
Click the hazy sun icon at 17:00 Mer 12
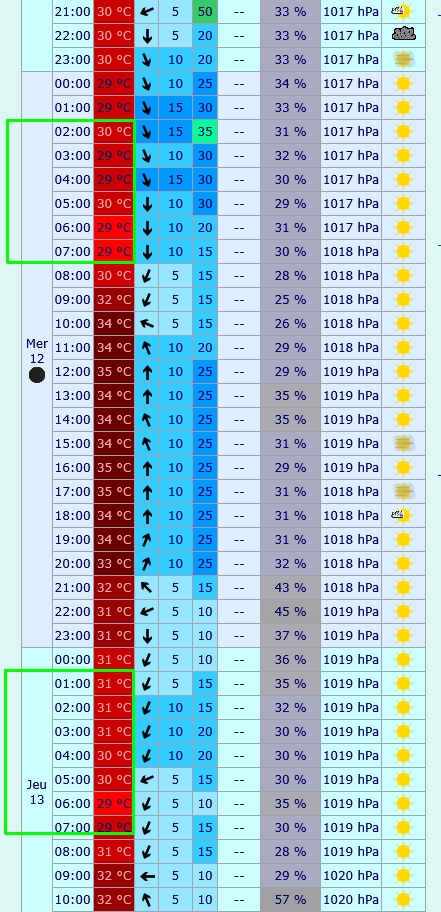403,491
